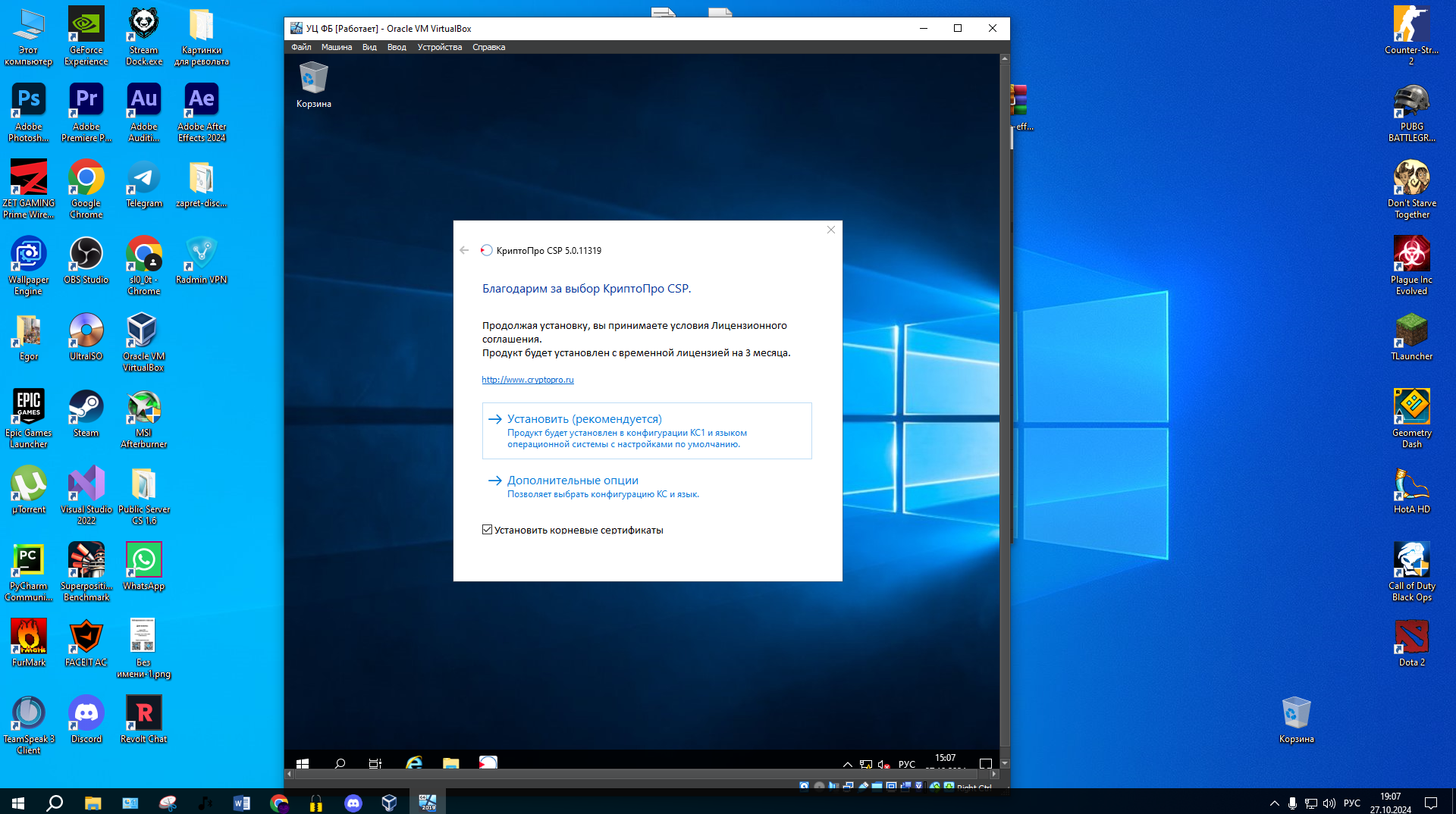The image size is (1456, 814).
Task: Open the host Windows Start menu
Action: (18, 803)
